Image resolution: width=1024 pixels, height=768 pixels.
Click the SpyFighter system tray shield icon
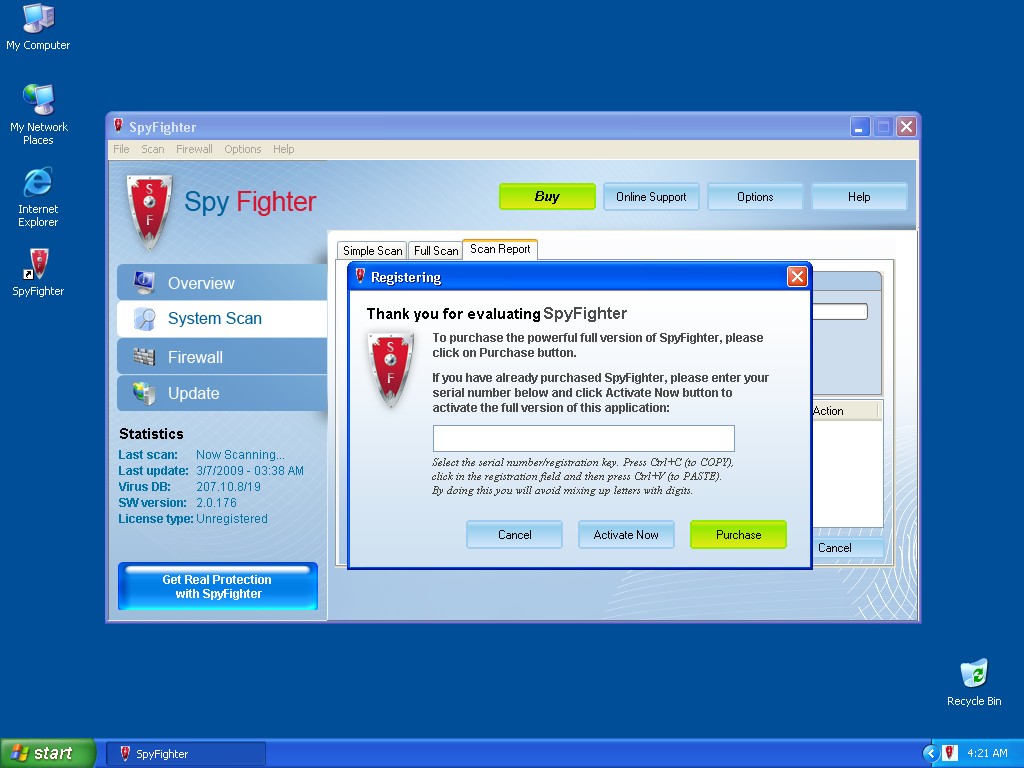click(x=950, y=753)
